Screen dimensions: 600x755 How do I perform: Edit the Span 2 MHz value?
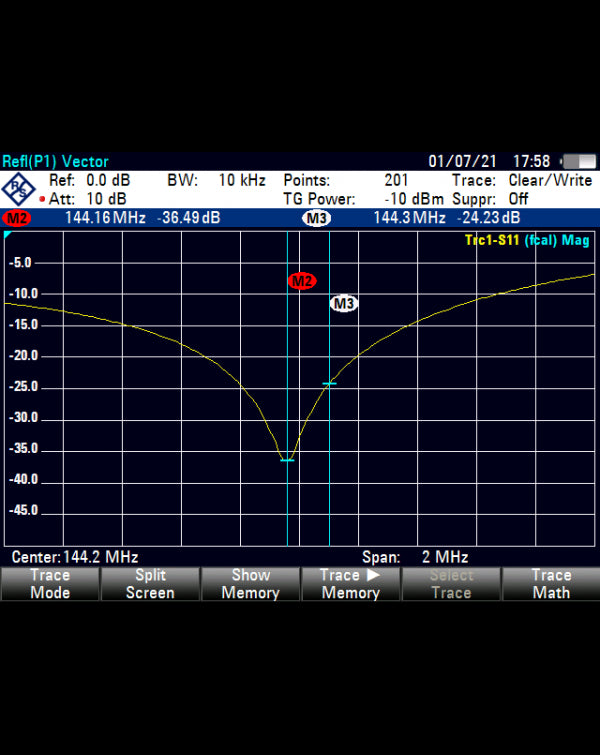[x=415, y=557]
